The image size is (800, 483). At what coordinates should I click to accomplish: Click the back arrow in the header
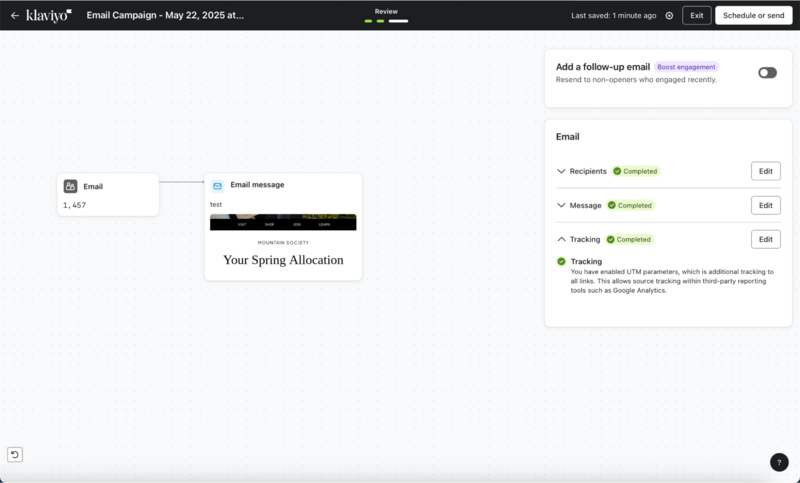coord(14,16)
